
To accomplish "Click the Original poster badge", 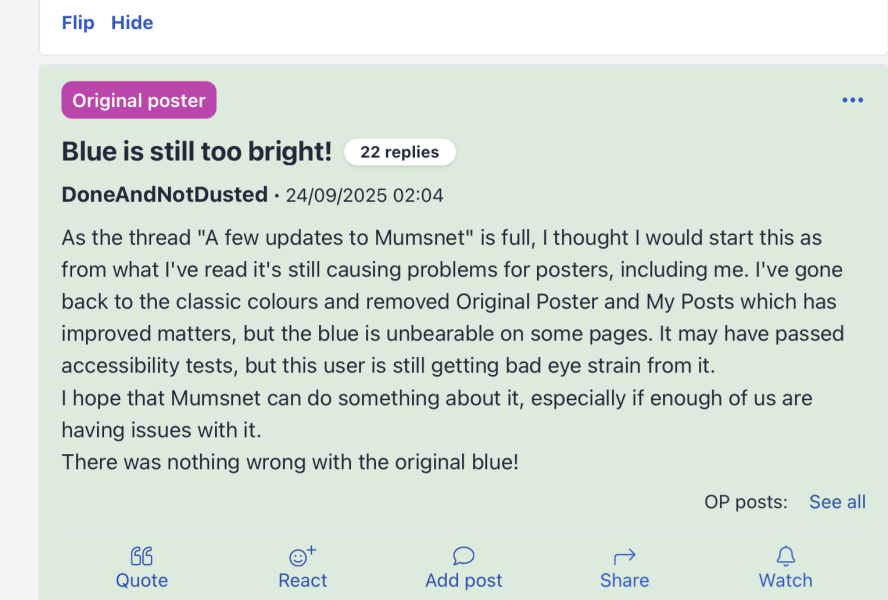I will coord(138,100).
